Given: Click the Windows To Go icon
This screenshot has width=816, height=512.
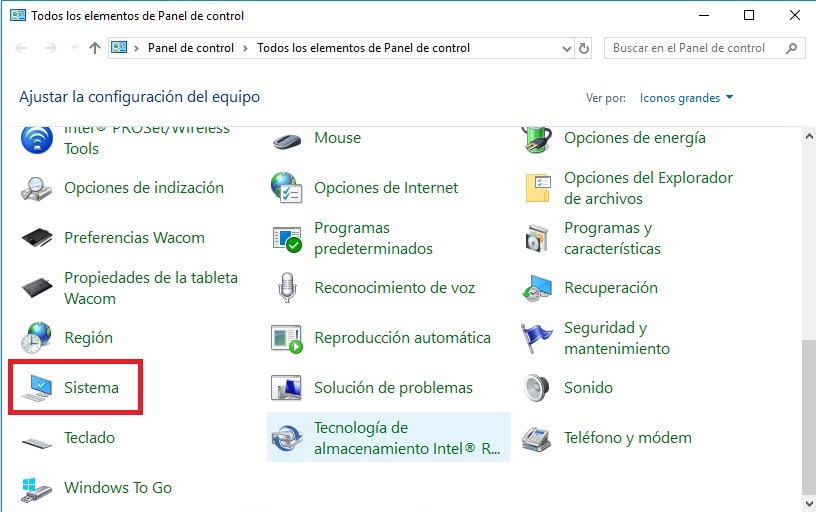Looking at the screenshot, I should tap(37, 488).
